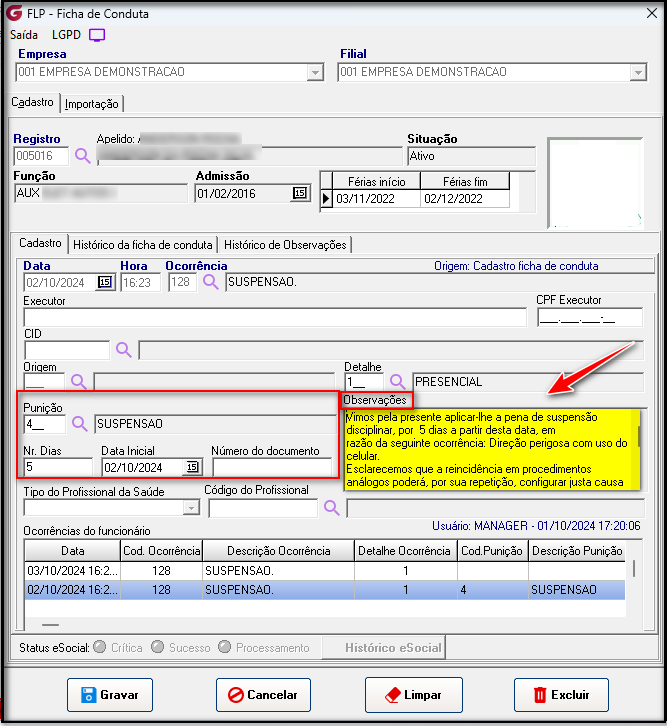Click the CID lookup magnifier
This screenshot has width=667, height=726.
pos(124,350)
